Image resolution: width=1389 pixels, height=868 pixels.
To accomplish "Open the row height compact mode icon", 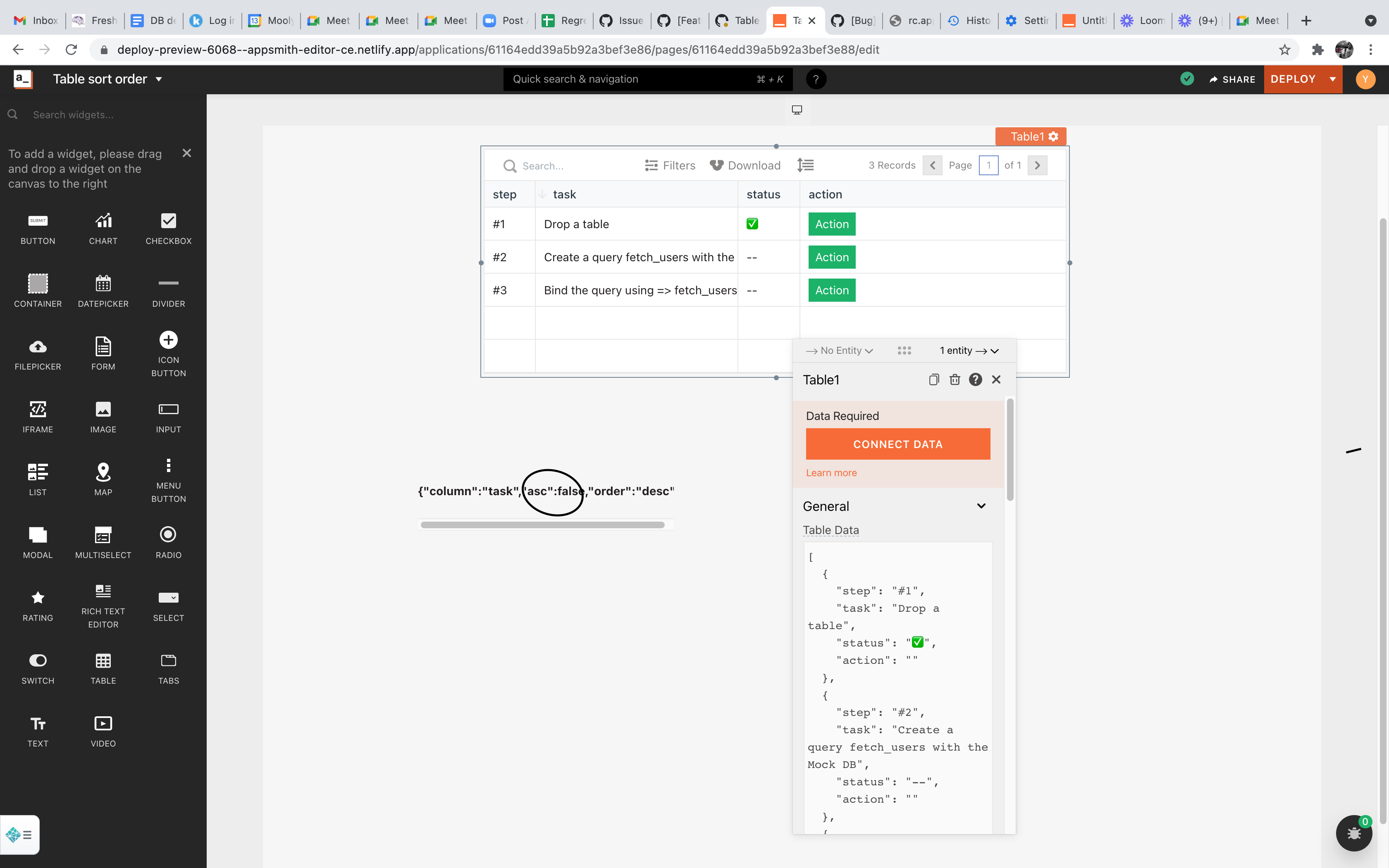I will tap(805, 165).
